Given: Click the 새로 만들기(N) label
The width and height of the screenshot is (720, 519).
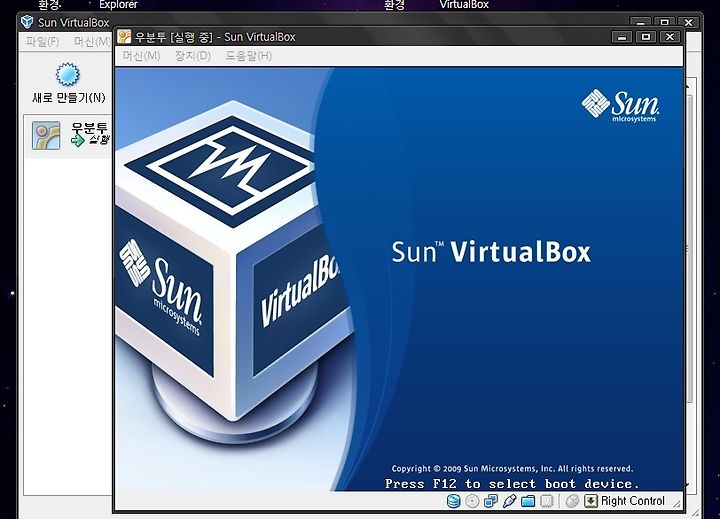Looking at the screenshot, I should point(69,98).
